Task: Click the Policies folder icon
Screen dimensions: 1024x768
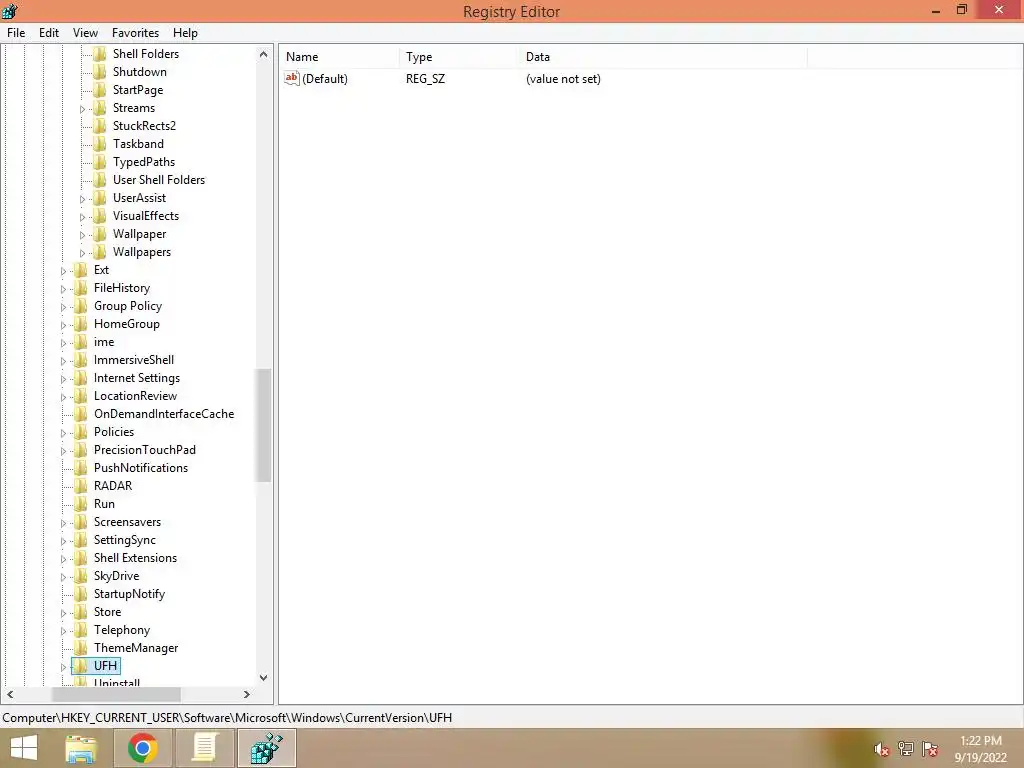Action: coord(80,432)
